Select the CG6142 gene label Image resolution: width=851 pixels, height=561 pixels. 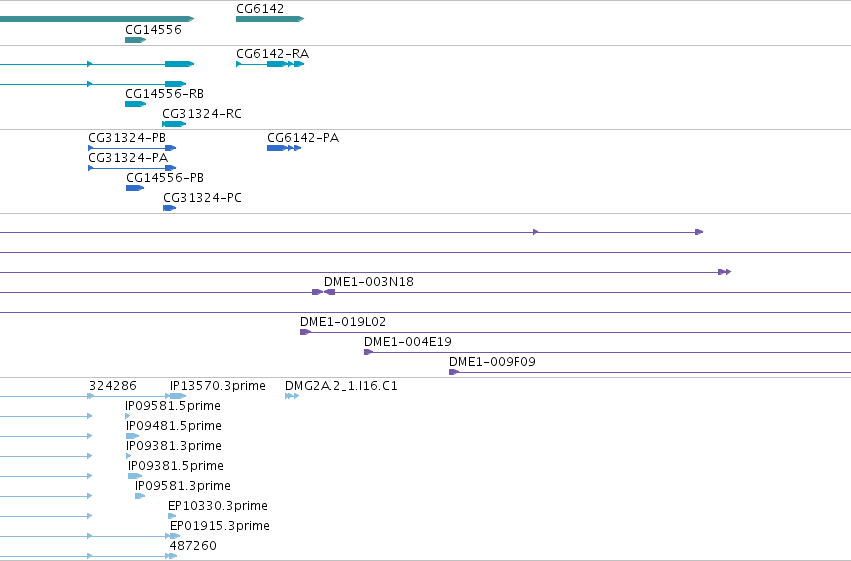point(260,9)
